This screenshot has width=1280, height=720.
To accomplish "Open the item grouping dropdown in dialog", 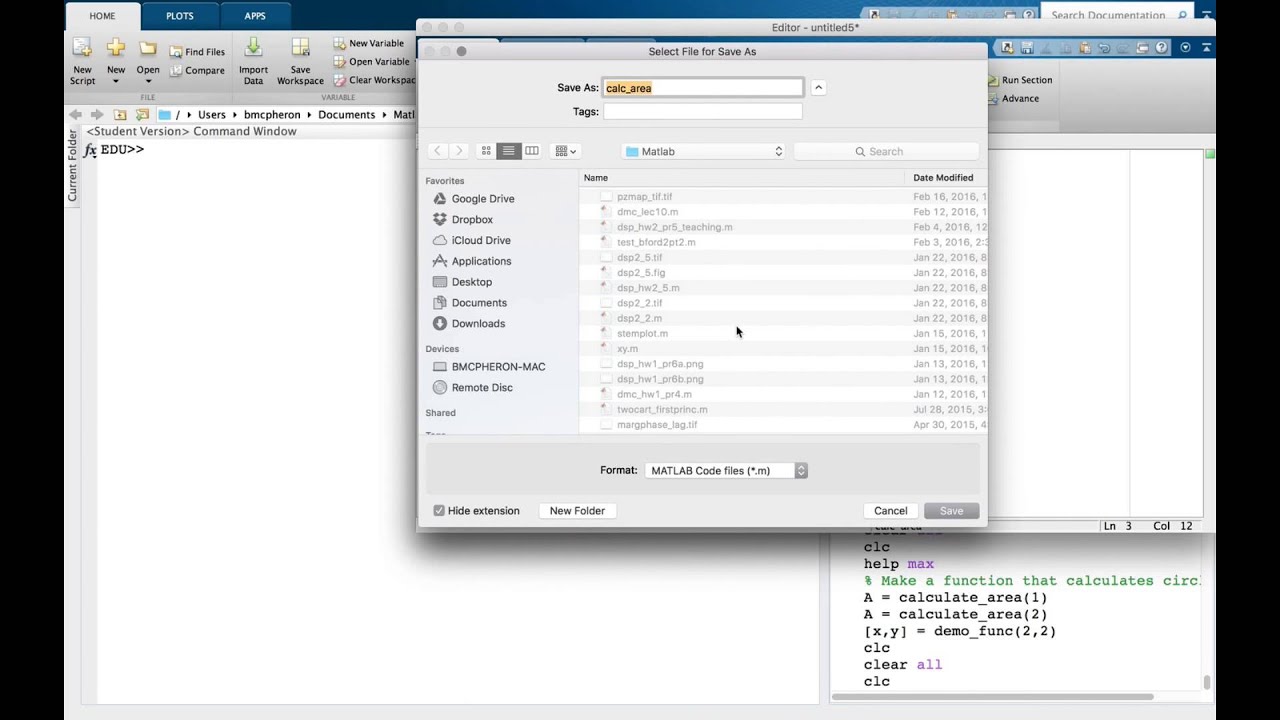I will click(565, 151).
